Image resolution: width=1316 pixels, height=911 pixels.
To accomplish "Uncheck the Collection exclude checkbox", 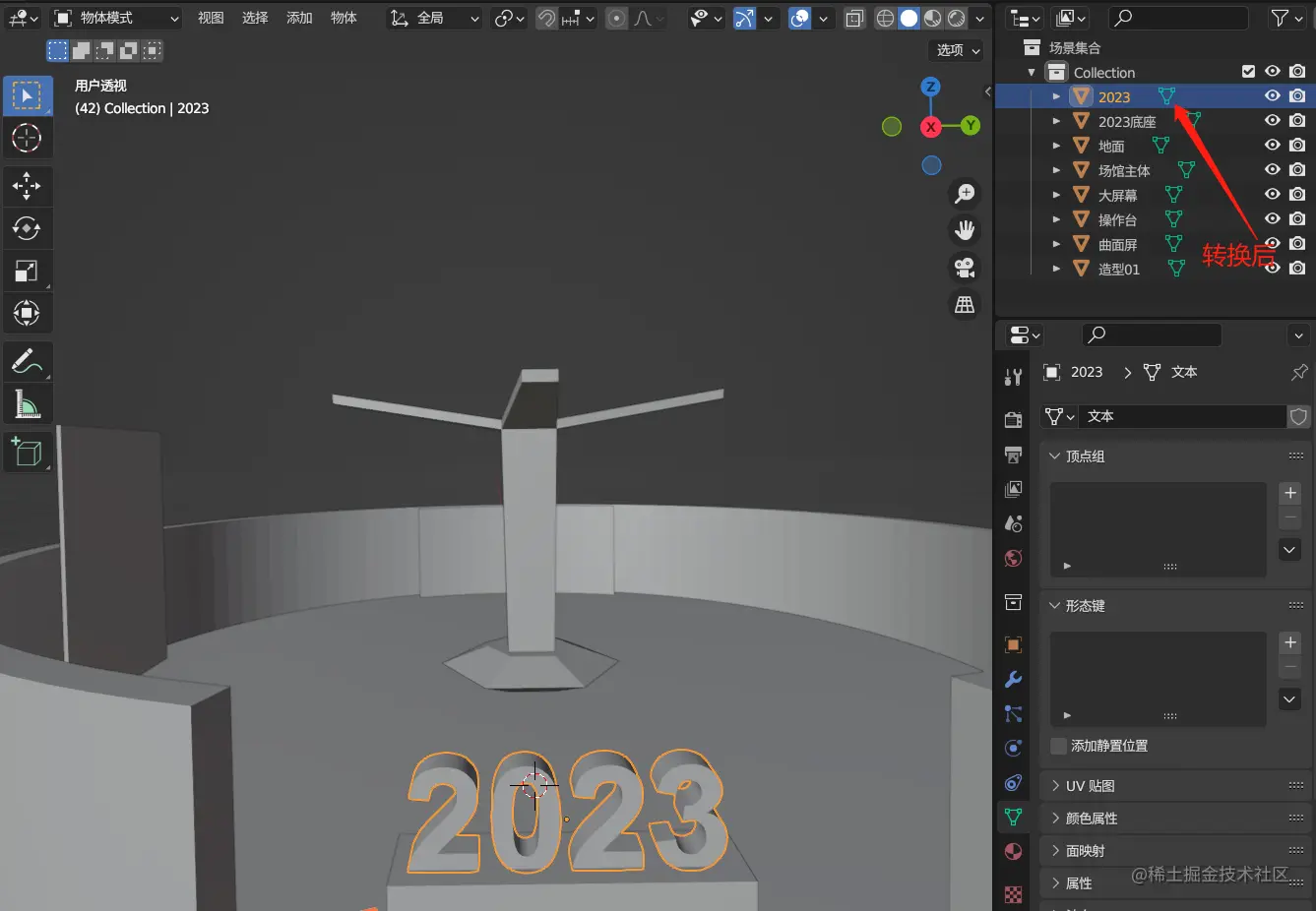I will coord(1248,72).
